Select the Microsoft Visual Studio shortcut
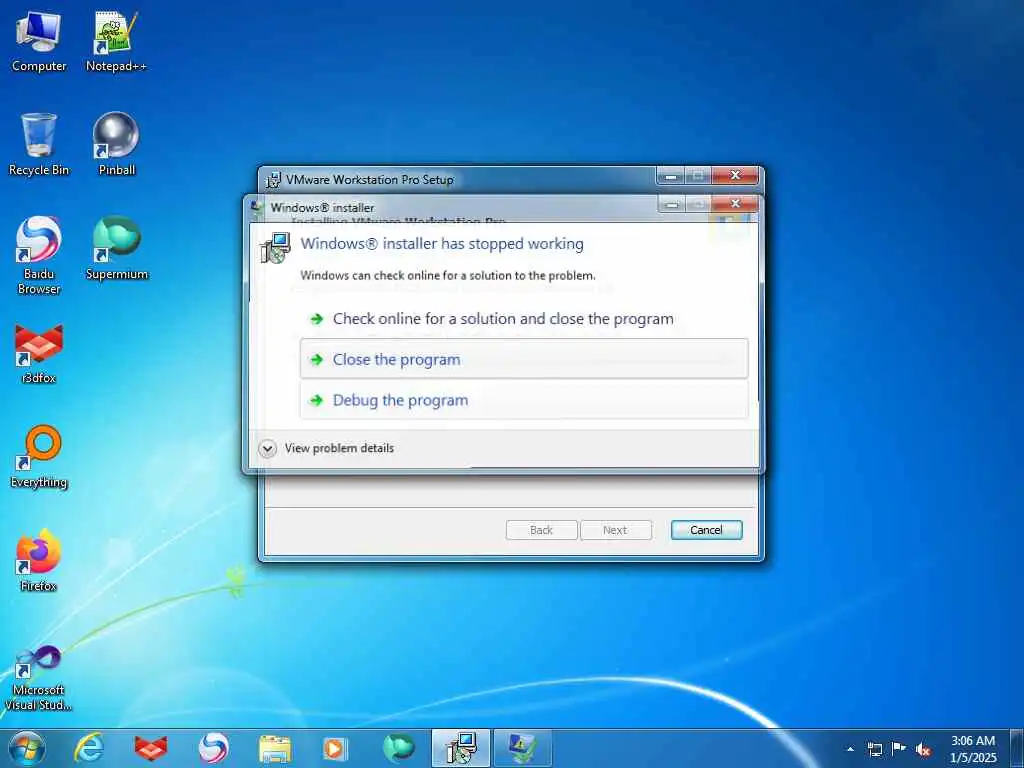 [x=39, y=678]
